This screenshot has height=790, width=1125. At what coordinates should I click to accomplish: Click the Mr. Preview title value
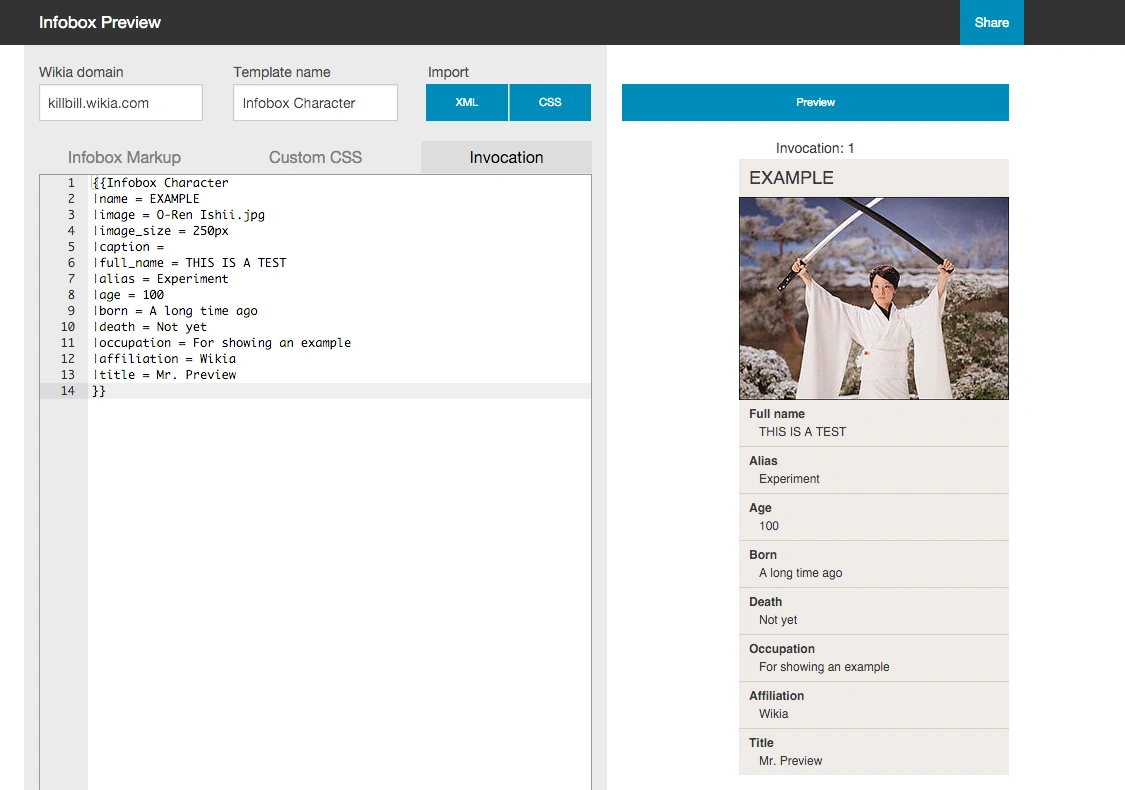click(x=790, y=761)
